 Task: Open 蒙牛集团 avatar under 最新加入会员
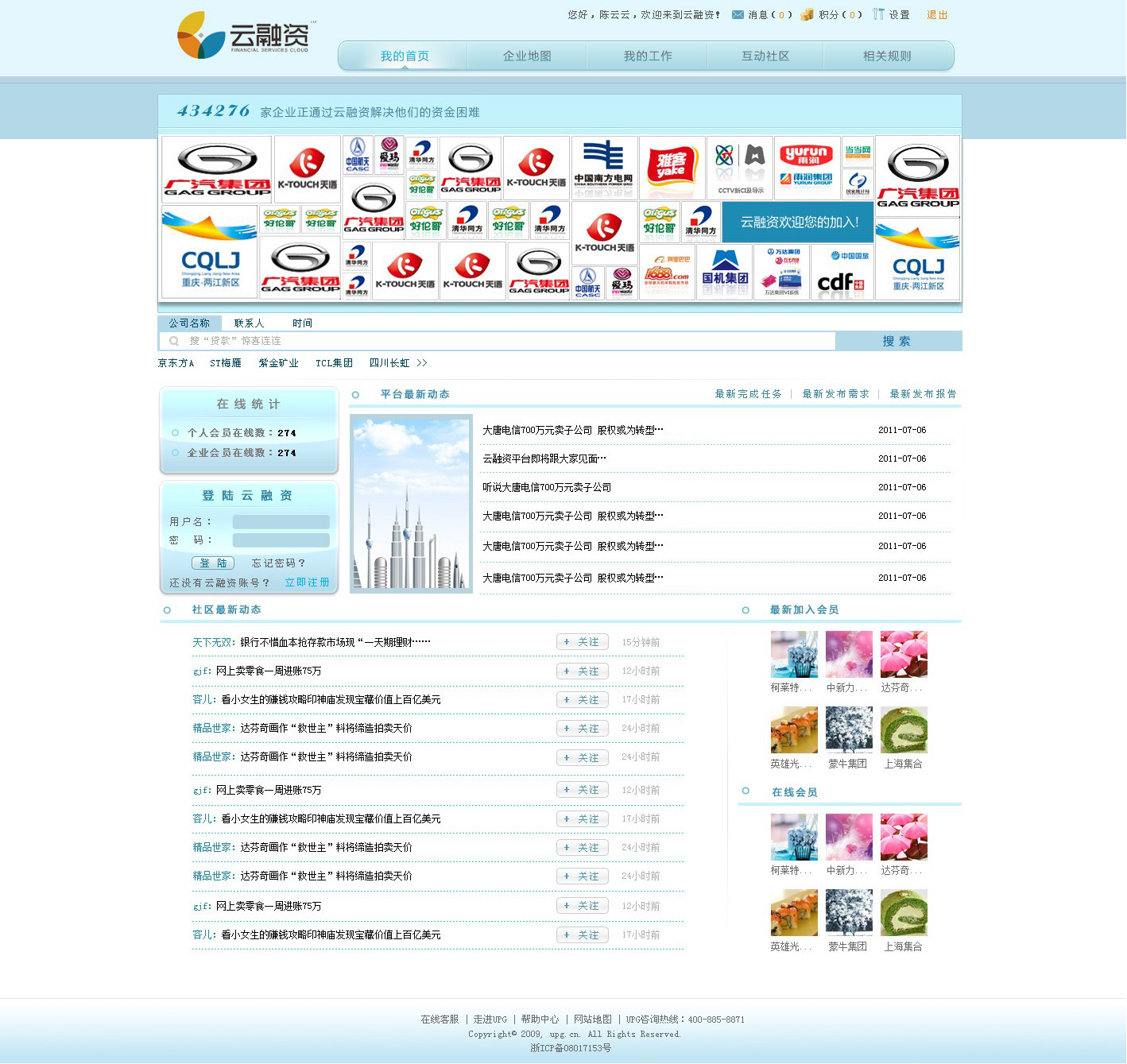(x=849, y=729)
